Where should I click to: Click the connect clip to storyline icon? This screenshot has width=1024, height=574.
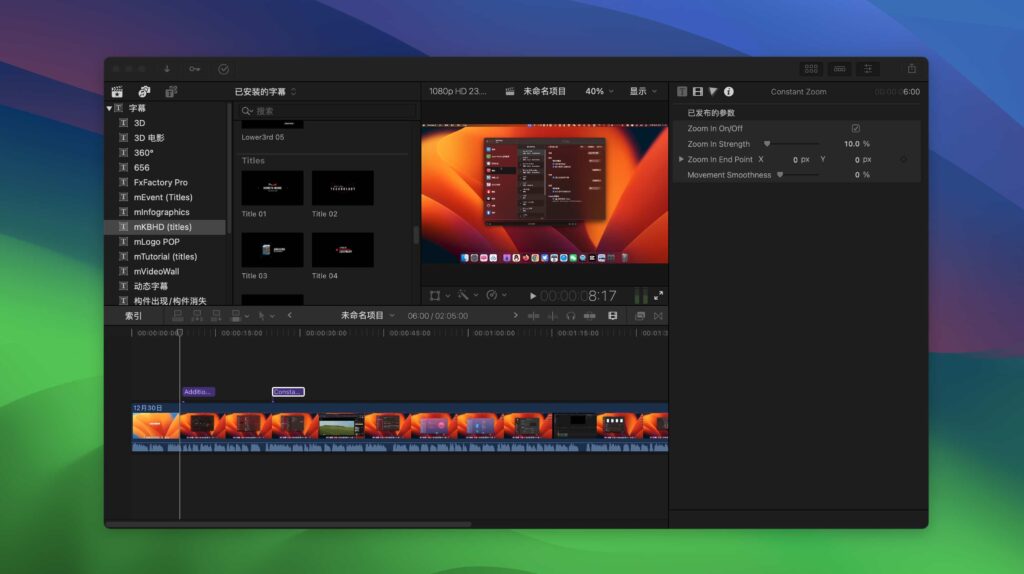[x=178, y=316]
